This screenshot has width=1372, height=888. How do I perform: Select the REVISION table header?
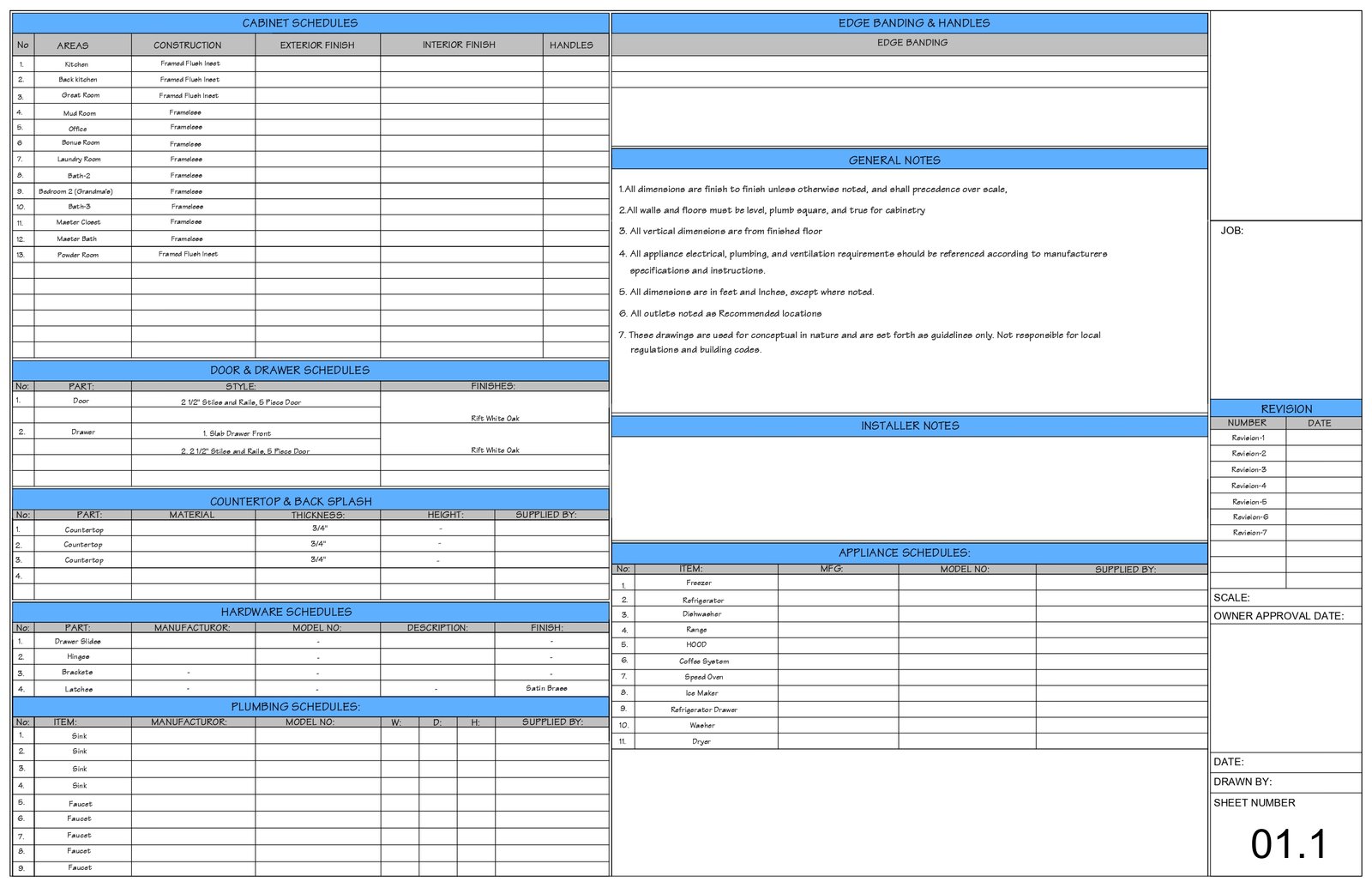point(1286,409)
